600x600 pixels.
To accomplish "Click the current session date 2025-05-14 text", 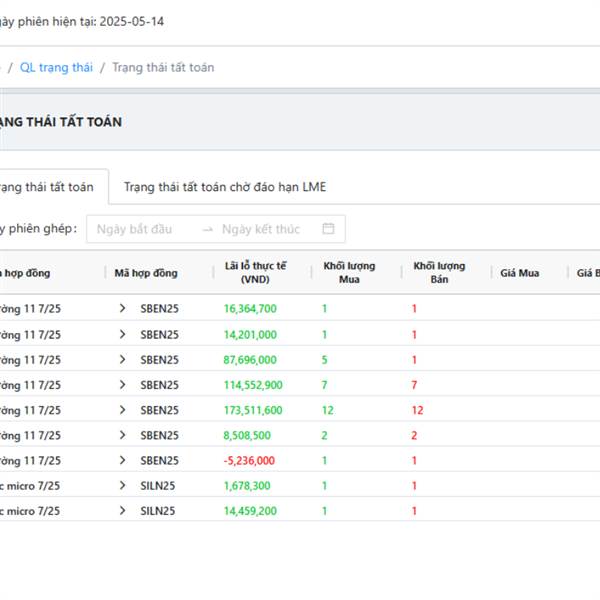I will pos(132,21).
